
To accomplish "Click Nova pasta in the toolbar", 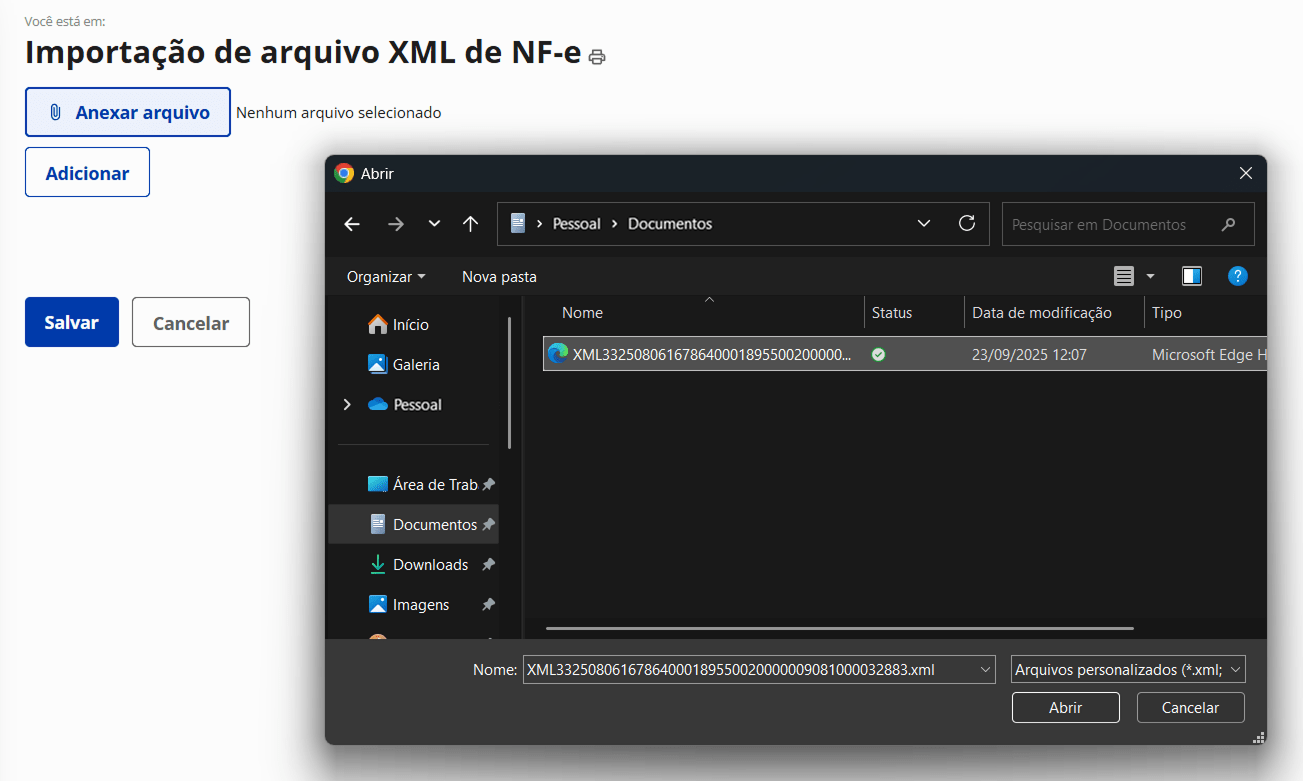I will coord(499,277).
